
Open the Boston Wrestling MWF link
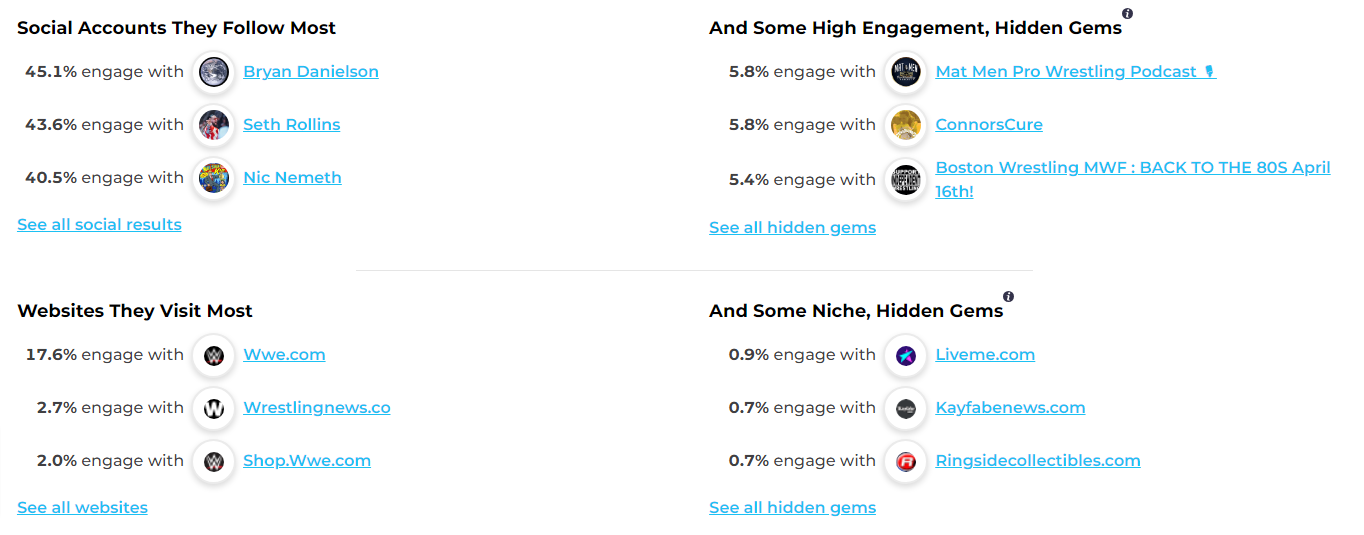(1132, 168)
